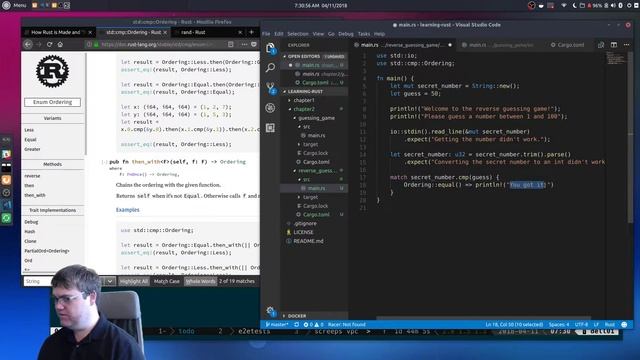Open the File menu in VS Code

(266, 34)
